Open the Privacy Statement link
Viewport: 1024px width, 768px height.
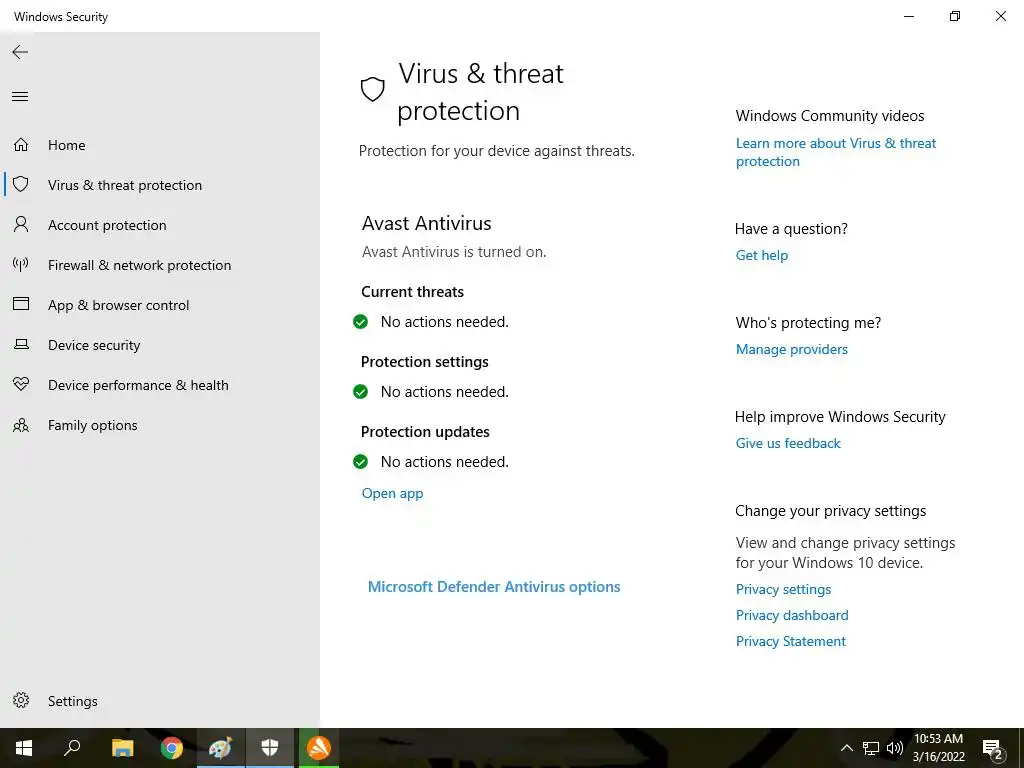tap(790, 641)
